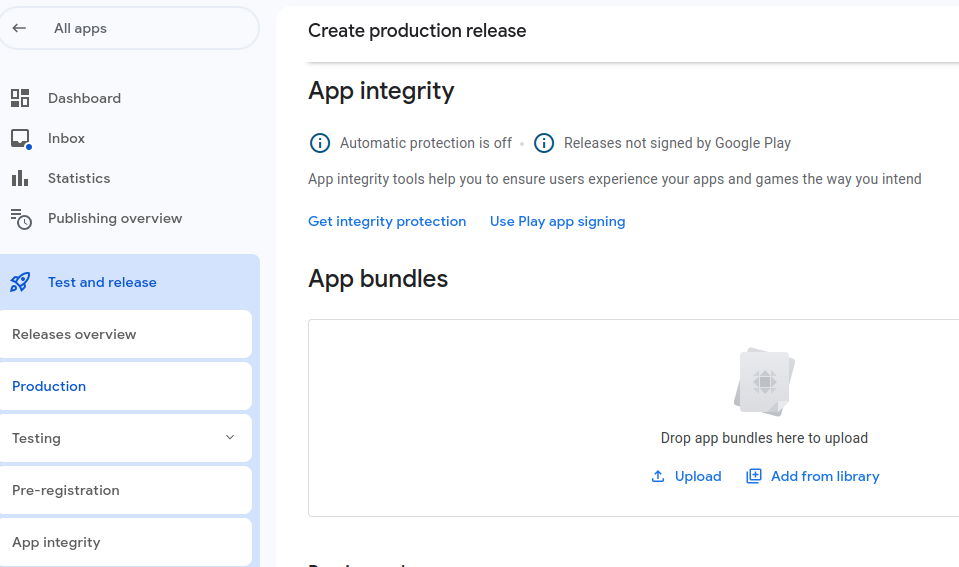The width and height of the screenshot is (959, 567).
Task: Click the Test and release rocket icon
Action: tap(20, 282)
